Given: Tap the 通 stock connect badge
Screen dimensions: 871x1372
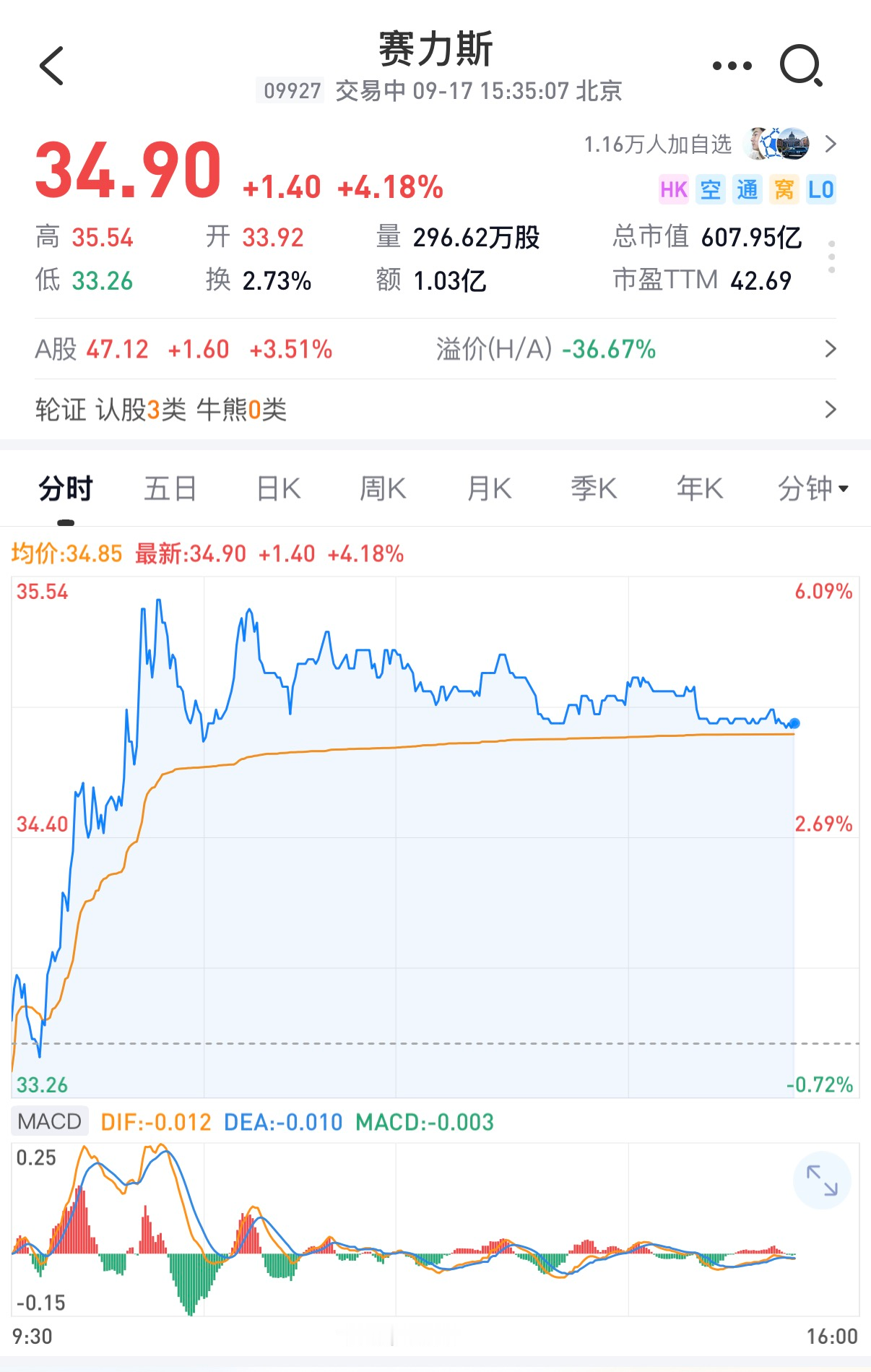Looking at the screenshot, I should 747,189.
